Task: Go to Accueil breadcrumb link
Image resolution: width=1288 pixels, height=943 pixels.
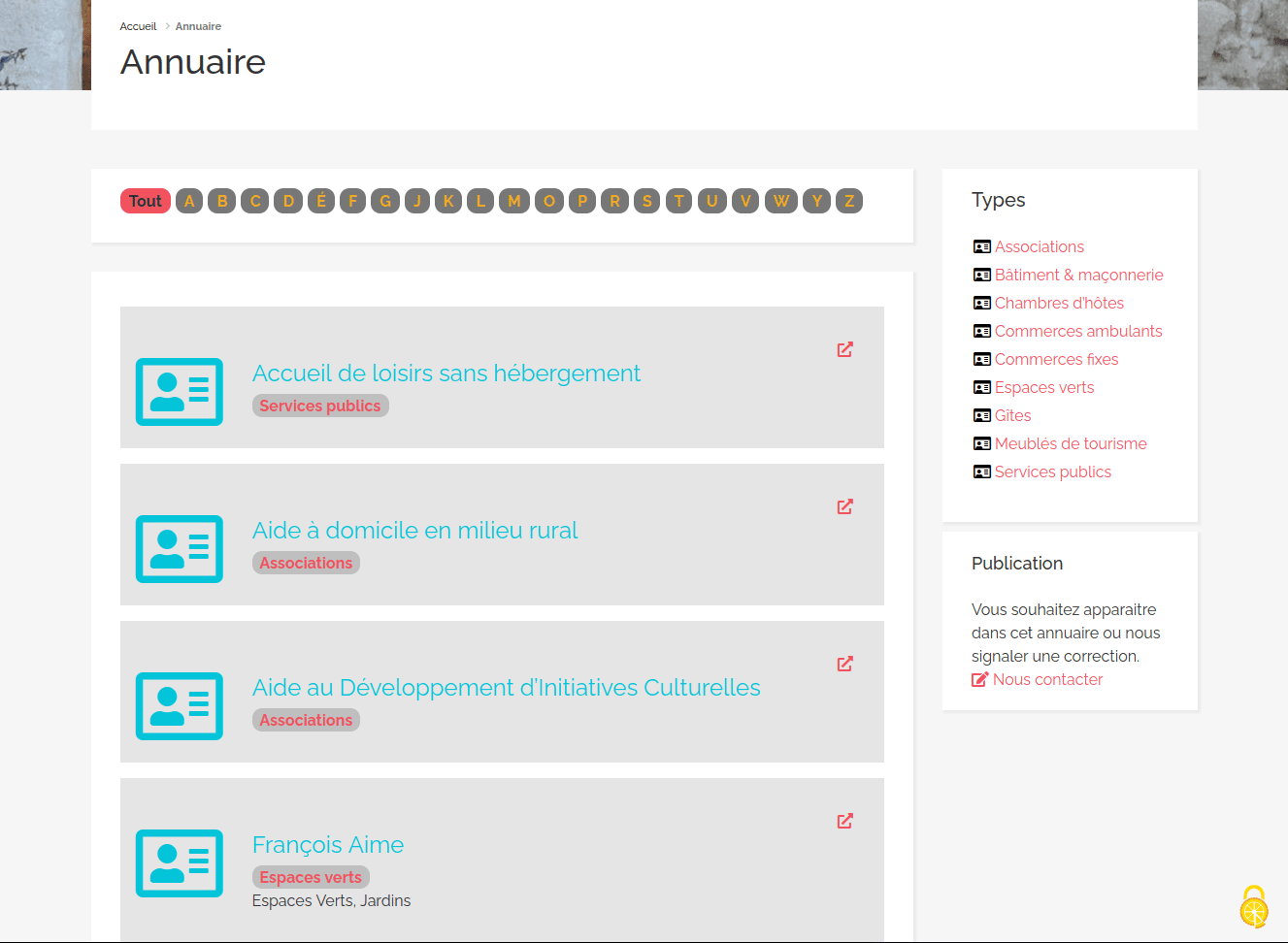Action: coord(138,26)
